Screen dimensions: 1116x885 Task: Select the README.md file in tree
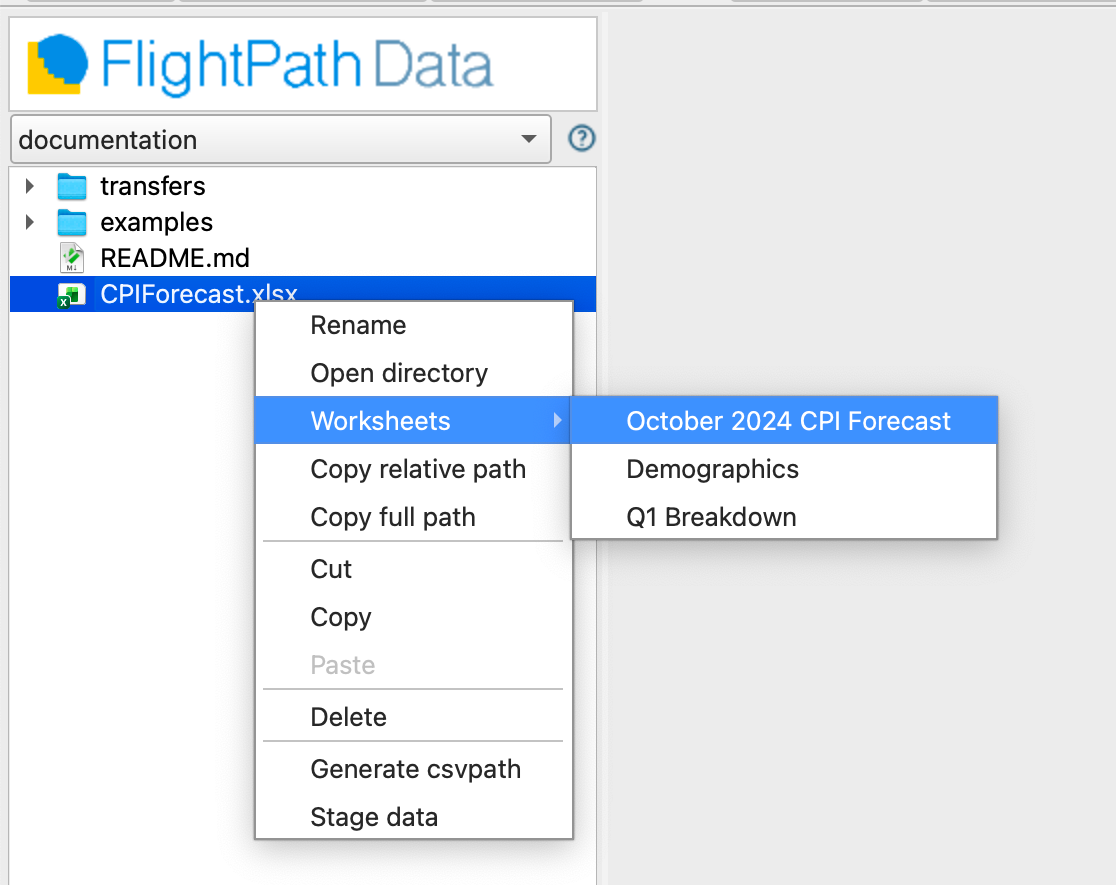click(x=174, y=258)
